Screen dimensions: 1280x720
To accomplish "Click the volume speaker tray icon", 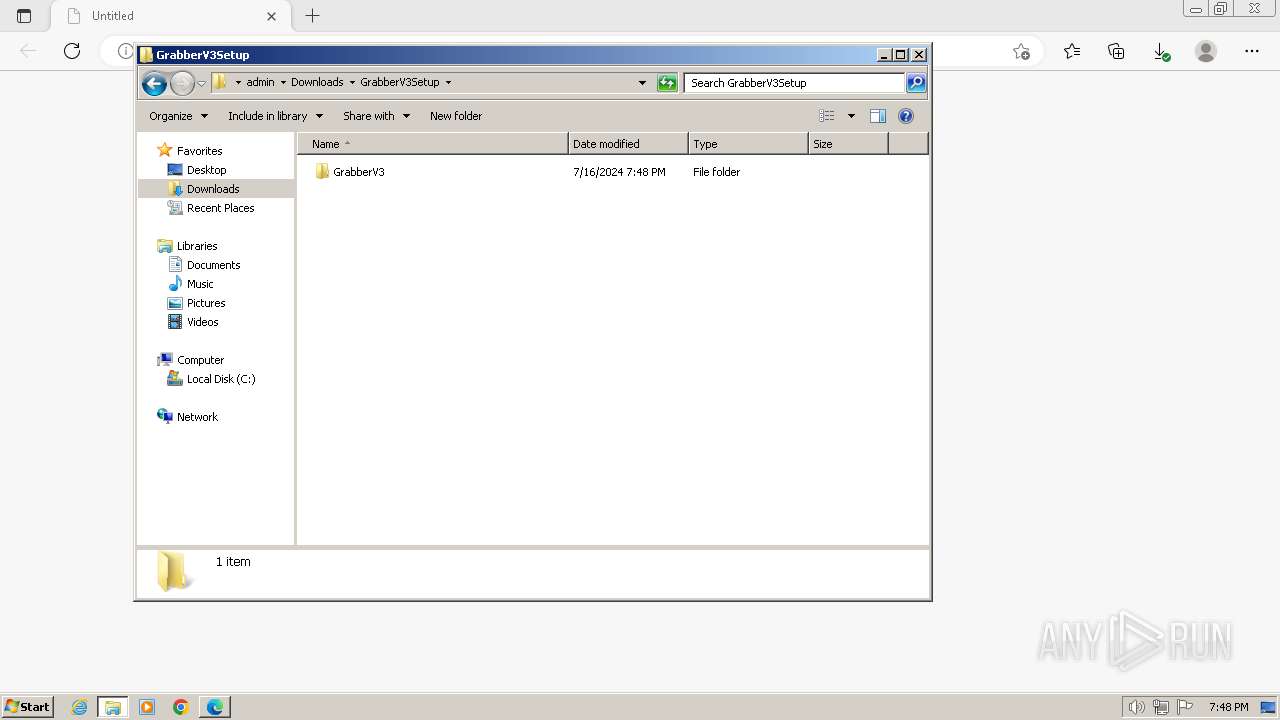I will point(1136,707).
